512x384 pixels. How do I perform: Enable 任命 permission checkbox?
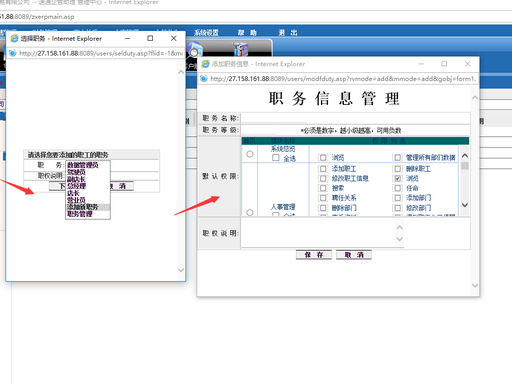tap(397, 188)
